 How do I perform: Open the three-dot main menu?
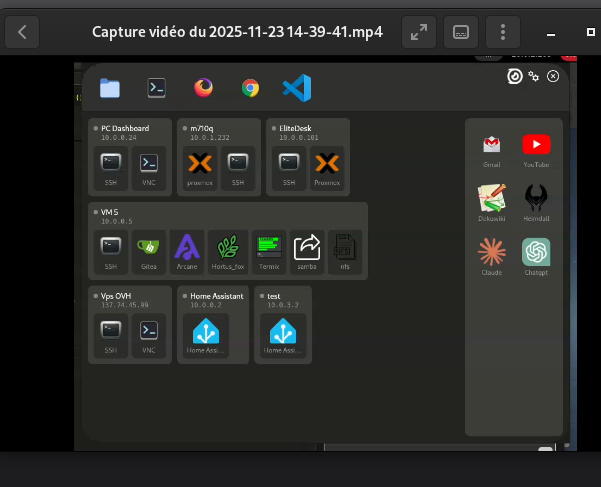click(503, 32)
